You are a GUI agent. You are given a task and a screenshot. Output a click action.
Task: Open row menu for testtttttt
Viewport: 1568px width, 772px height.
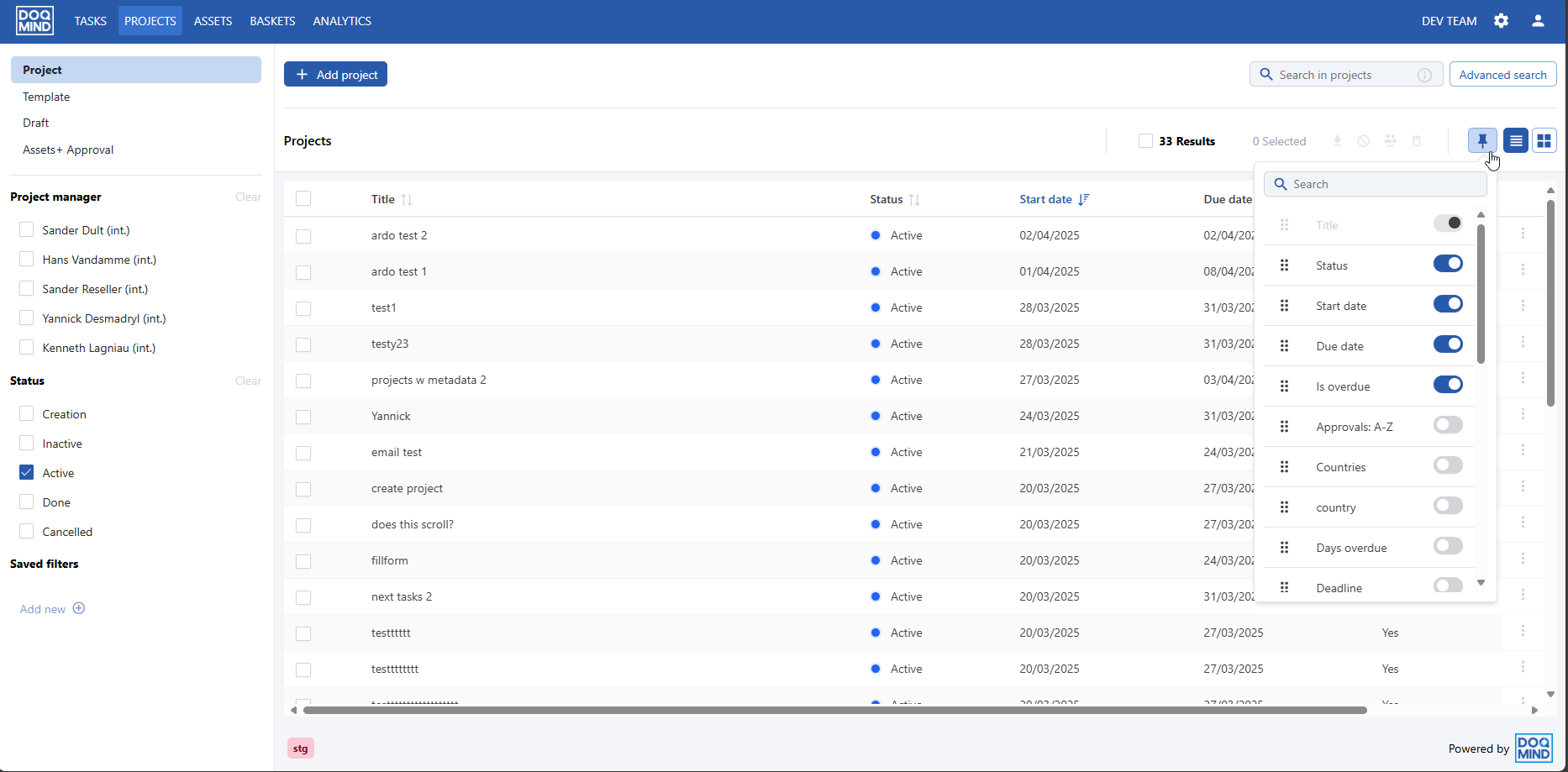click(x=1523, y=631)
